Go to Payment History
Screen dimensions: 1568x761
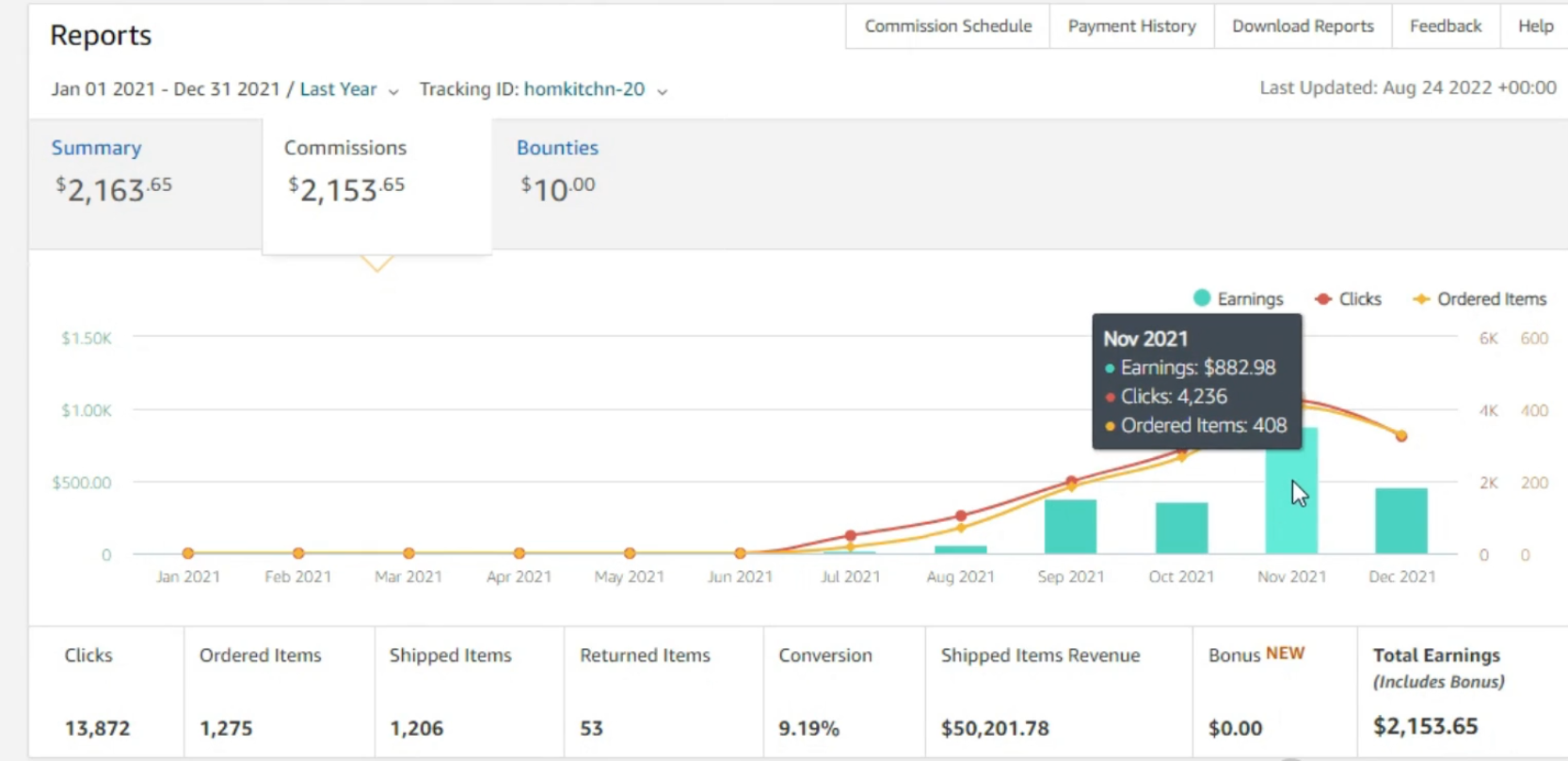coord(1131,26)
